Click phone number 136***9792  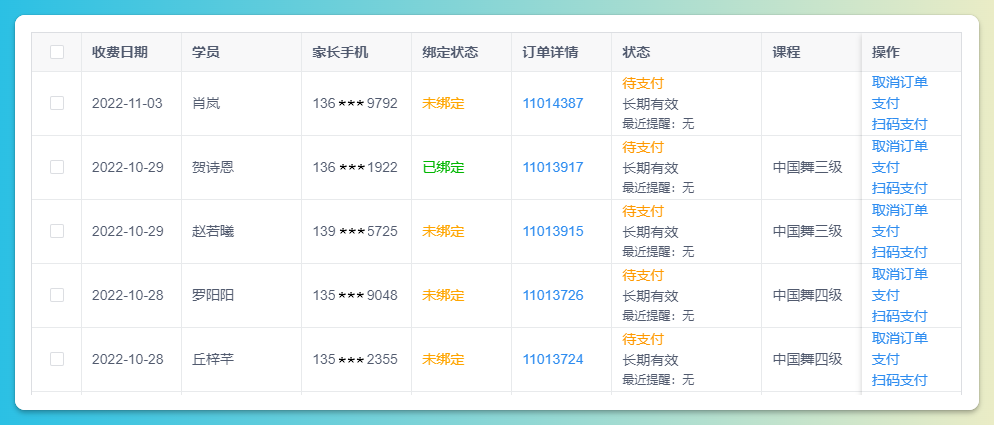(355, 103)
